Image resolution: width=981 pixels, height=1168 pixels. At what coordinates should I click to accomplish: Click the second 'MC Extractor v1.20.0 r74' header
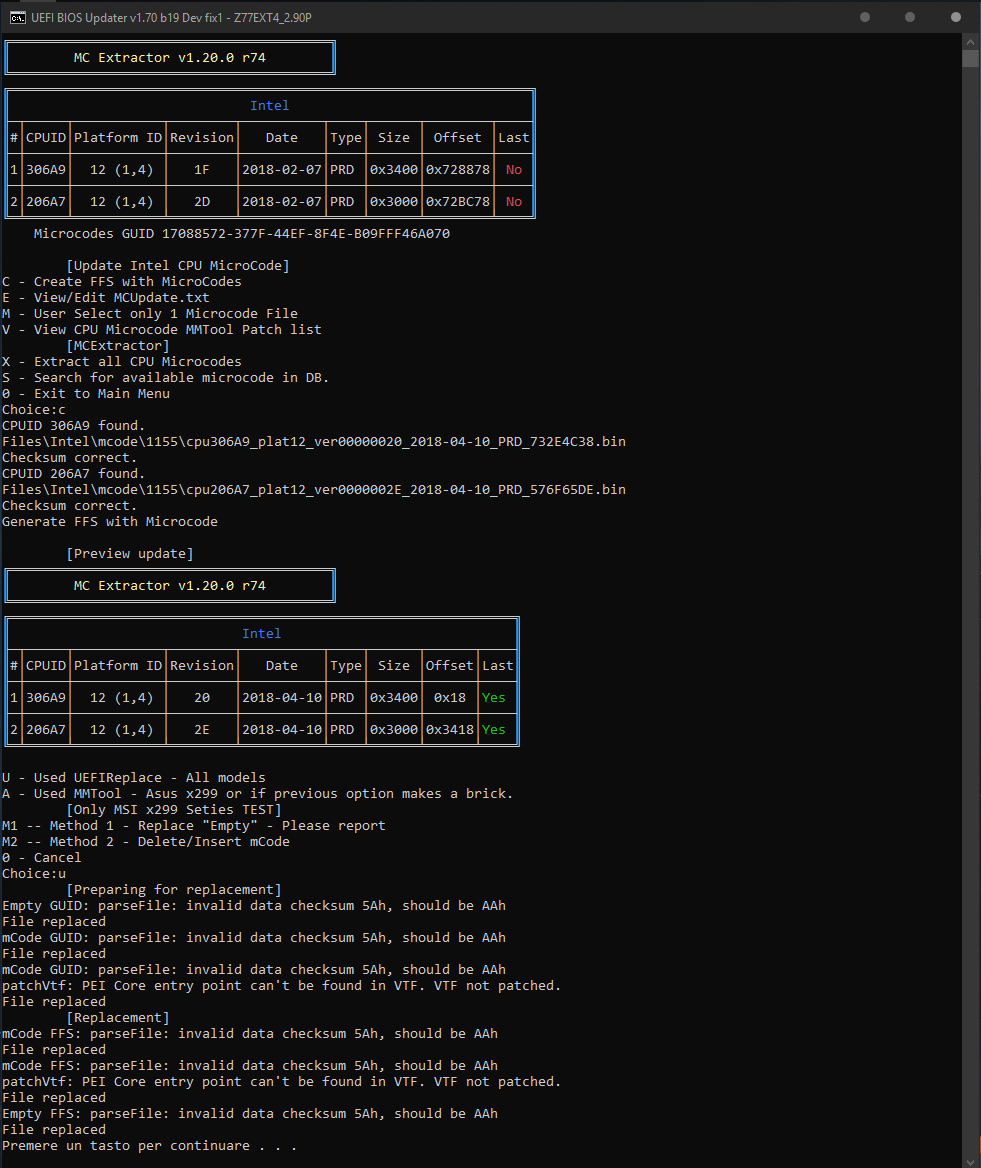point(170,585)
